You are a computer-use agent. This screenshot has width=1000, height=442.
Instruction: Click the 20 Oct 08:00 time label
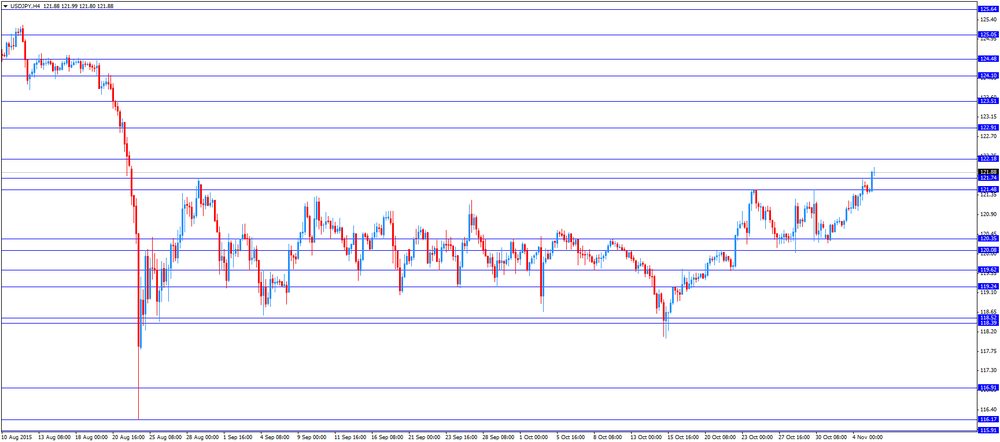point(721,438)
